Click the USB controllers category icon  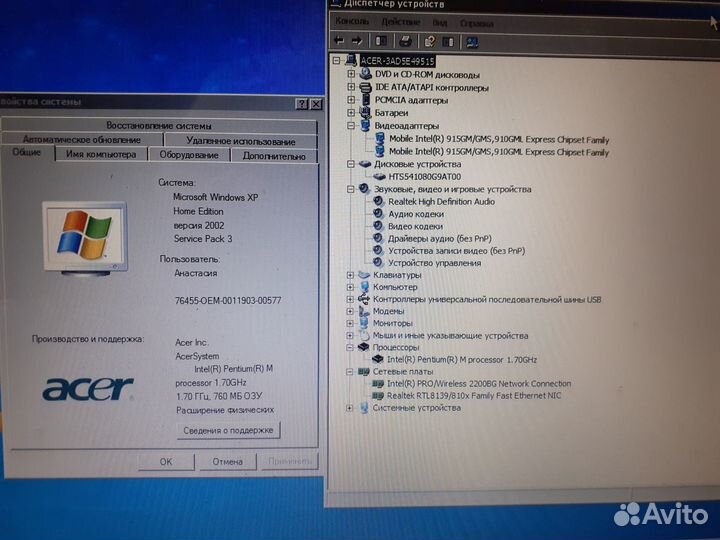363,299
